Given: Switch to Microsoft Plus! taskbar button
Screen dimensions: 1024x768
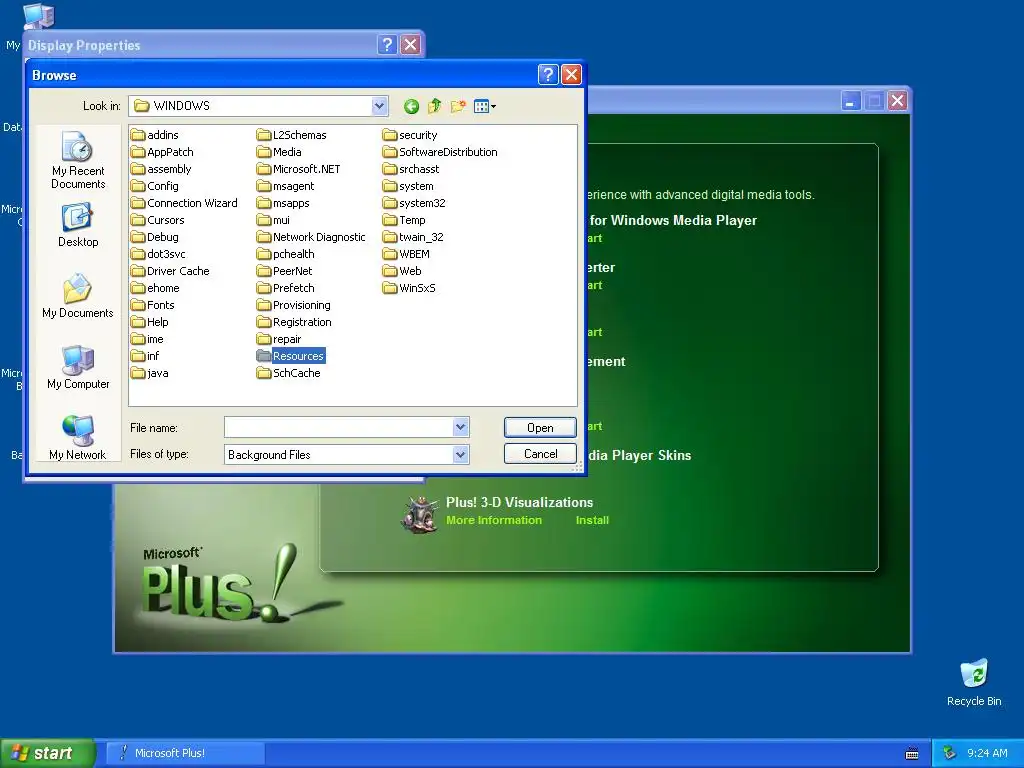Looking at the screenshot, I should 185,753.
